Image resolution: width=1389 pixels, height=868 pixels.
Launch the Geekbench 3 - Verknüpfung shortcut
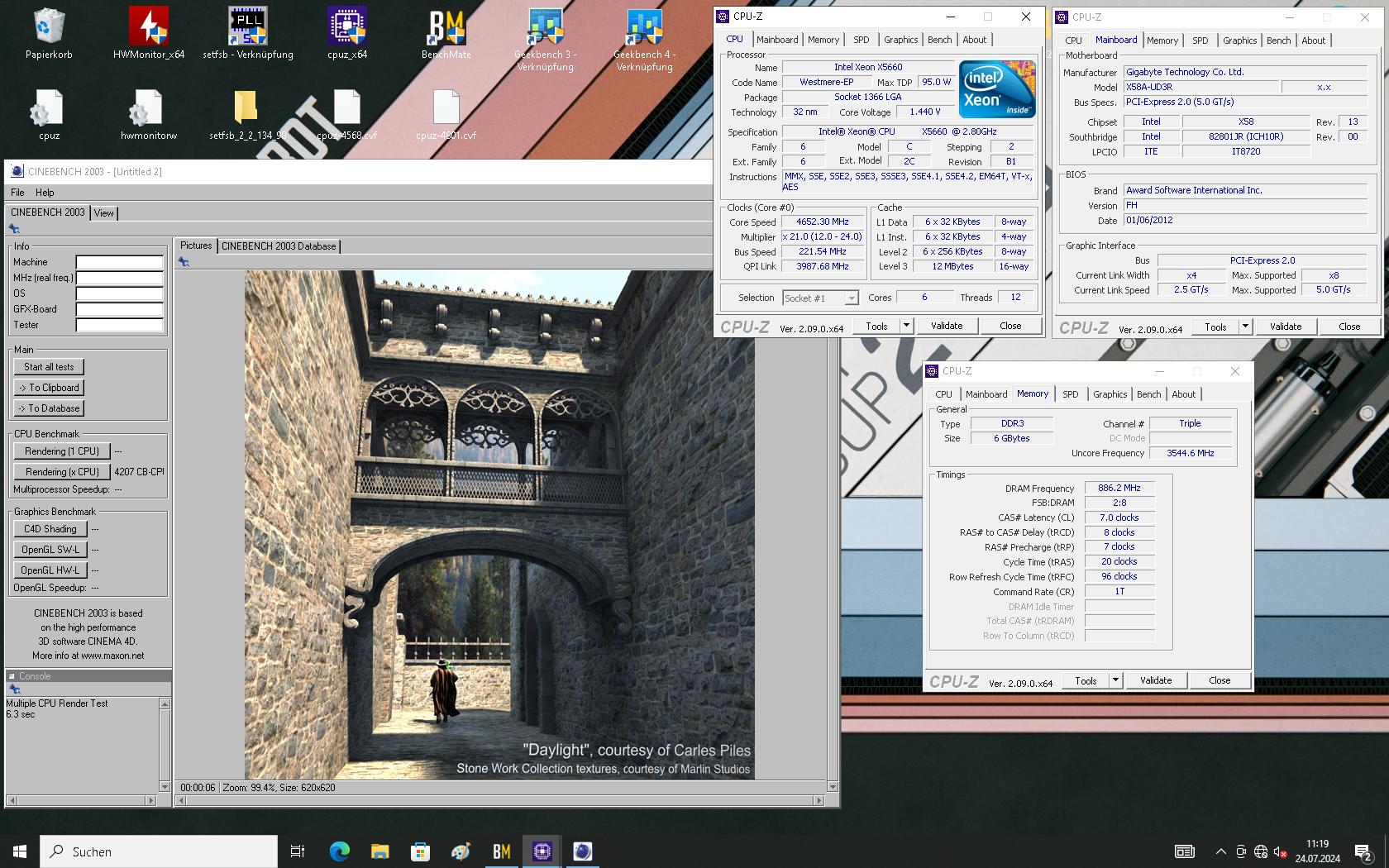click(x=546, y=39)
